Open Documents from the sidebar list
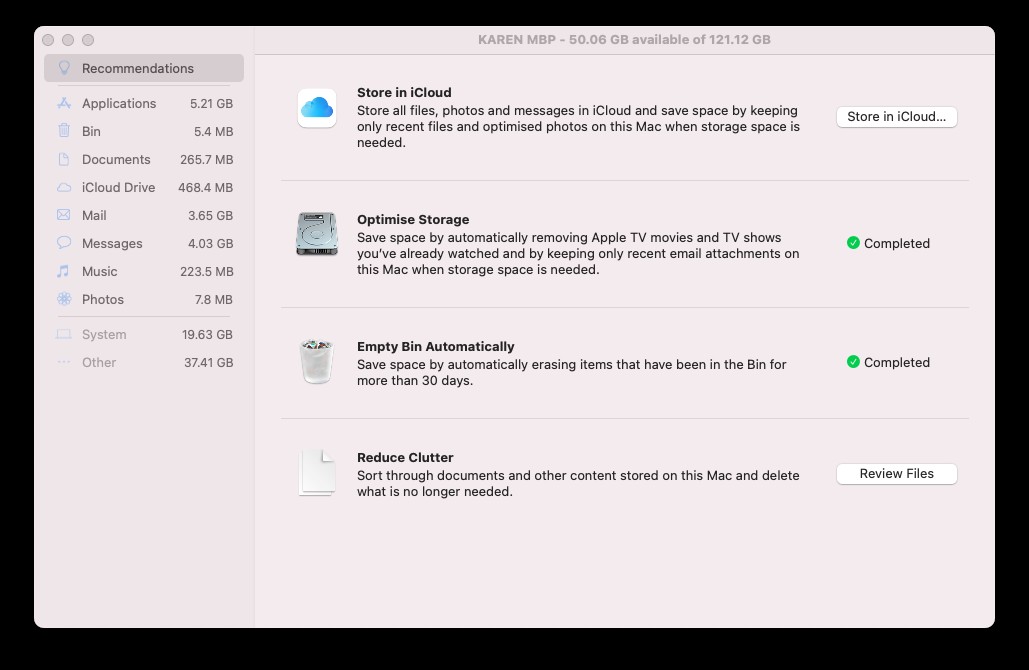The height and width of the screenshot is (670, 1029). (x=115, y=159)
